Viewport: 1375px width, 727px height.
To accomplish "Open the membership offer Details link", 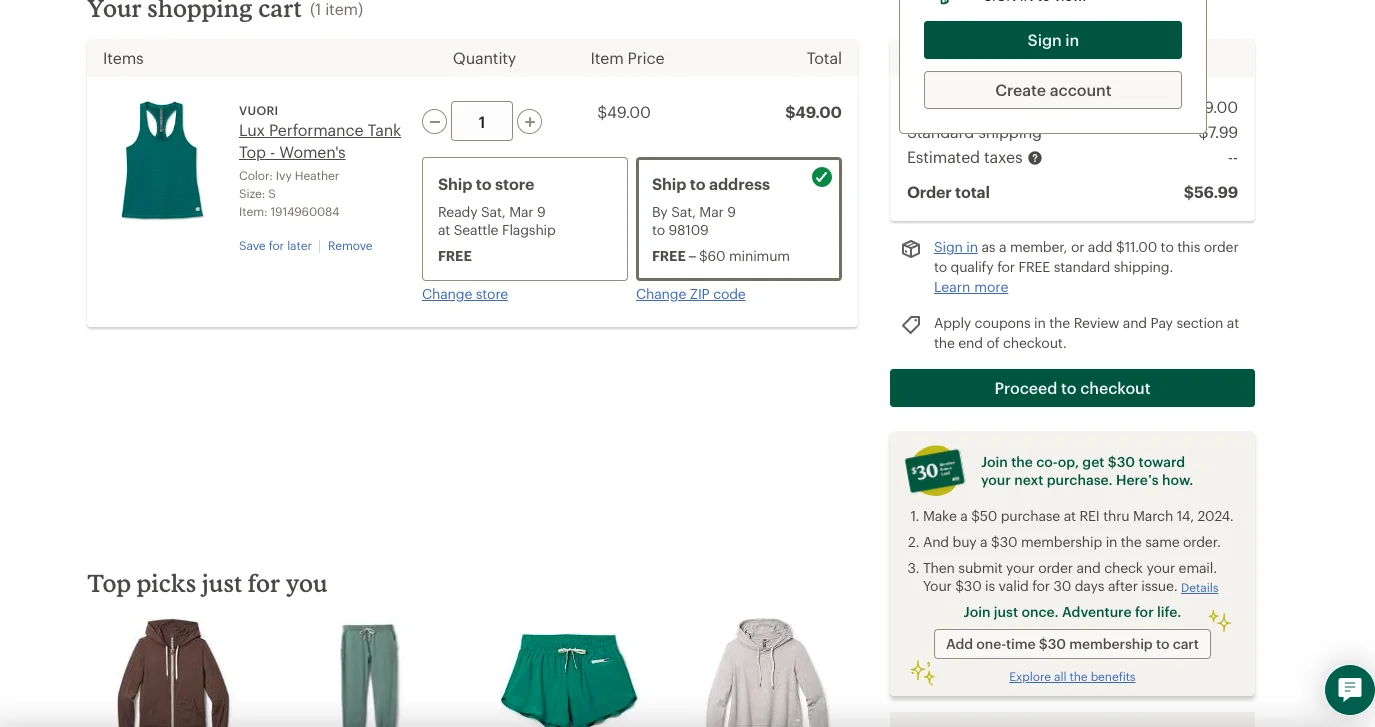I will pyautogui.click(x=1200, y=588).
